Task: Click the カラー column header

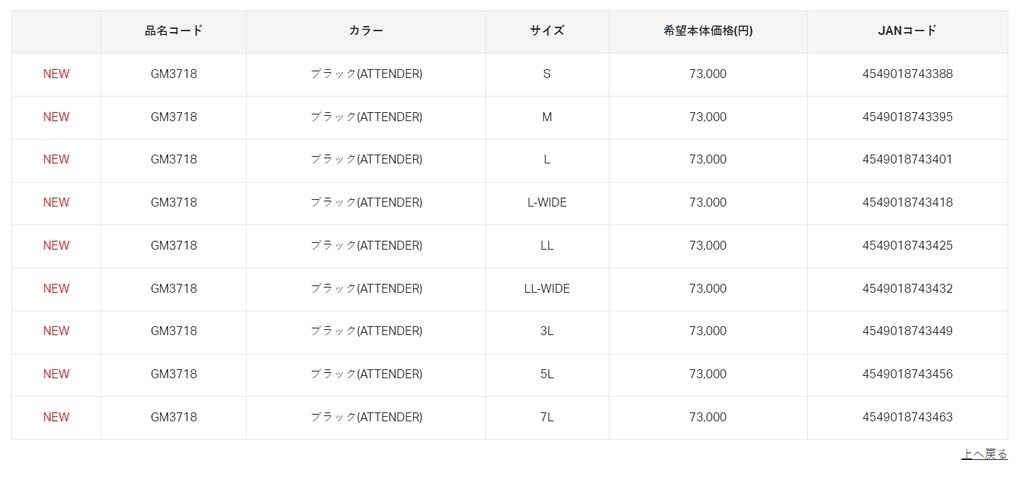Action: (366, 31)
